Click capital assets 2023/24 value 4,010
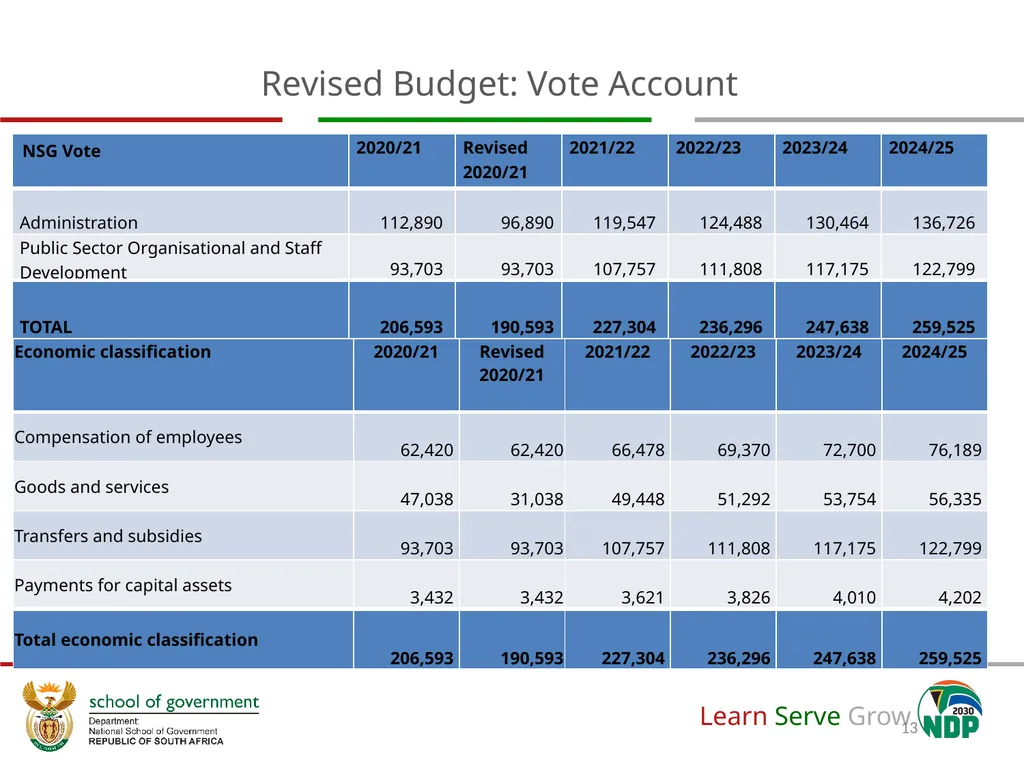Screen dimensions: 1024x768 click(x=854, y=597)
